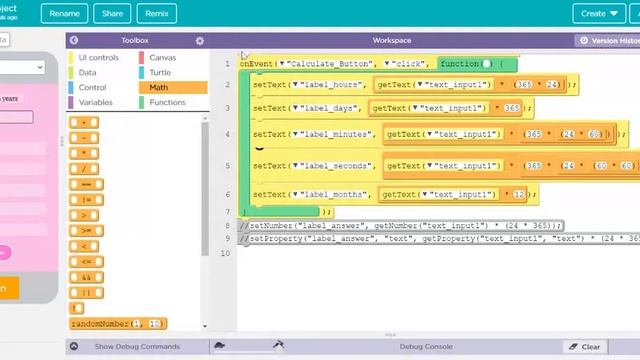
Task: Click Show Debug Commands
Action: pos(137,347)
